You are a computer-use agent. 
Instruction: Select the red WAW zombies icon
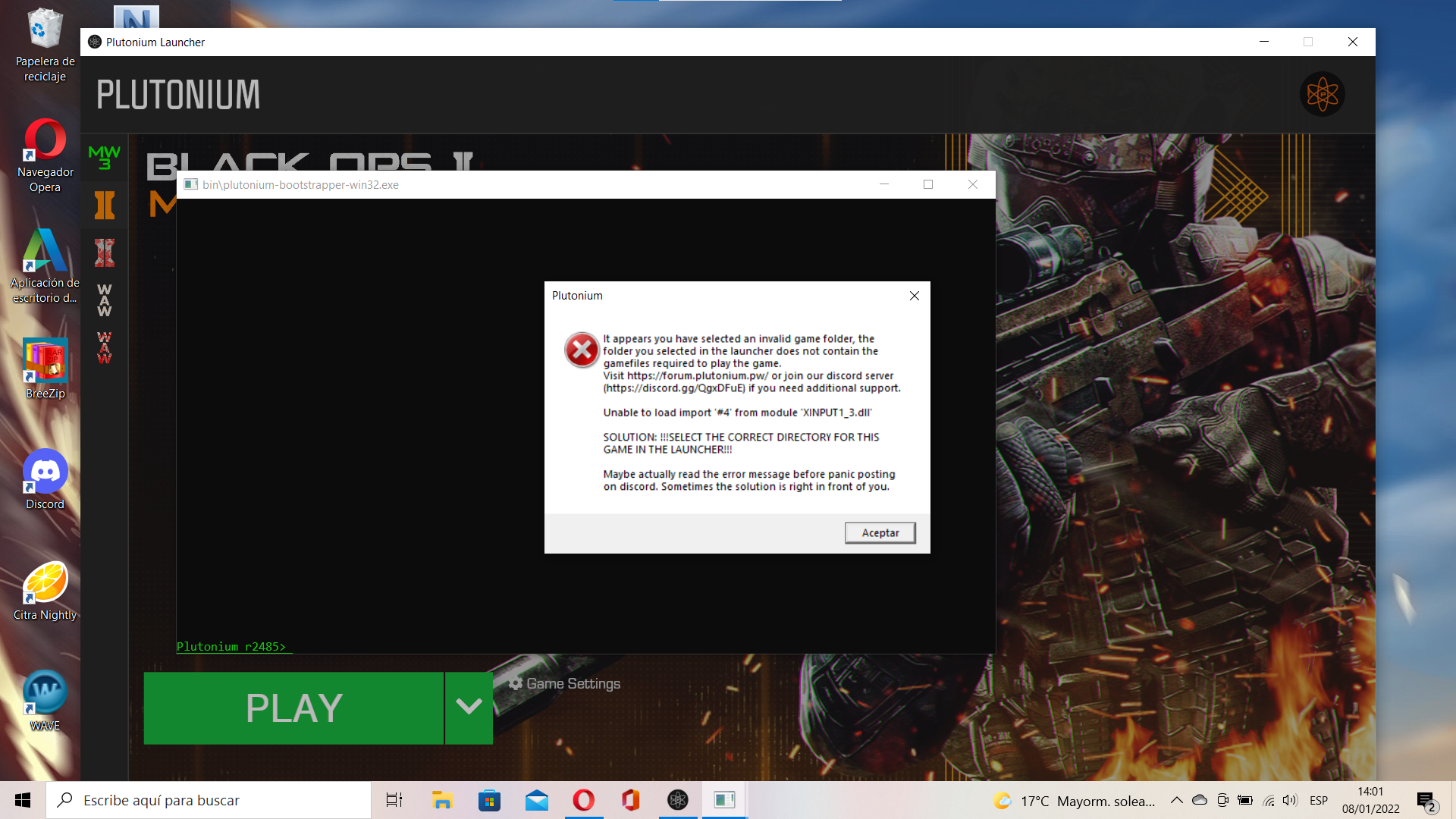pos(105,347)
